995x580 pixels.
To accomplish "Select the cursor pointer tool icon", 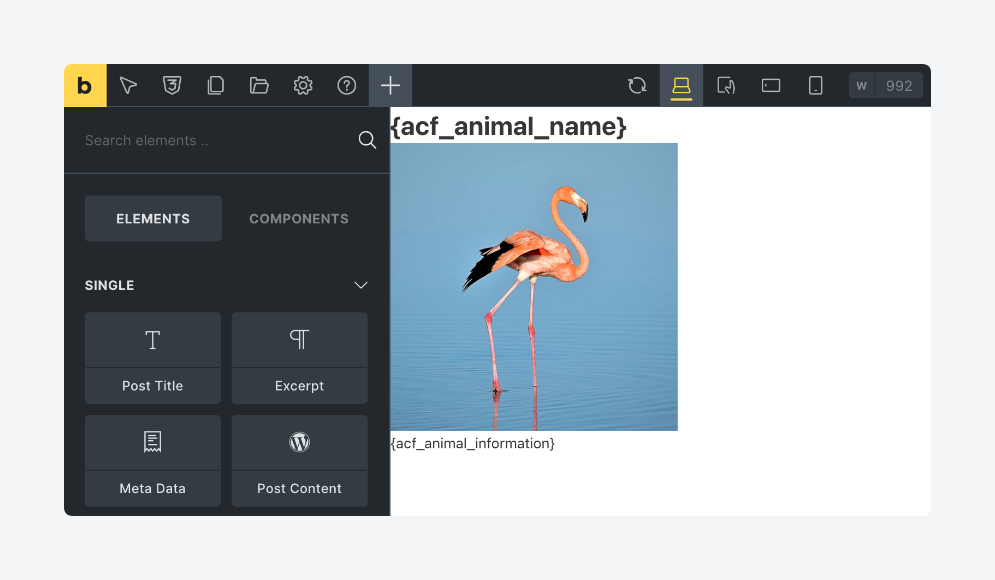I will click(x=128, y=85).
